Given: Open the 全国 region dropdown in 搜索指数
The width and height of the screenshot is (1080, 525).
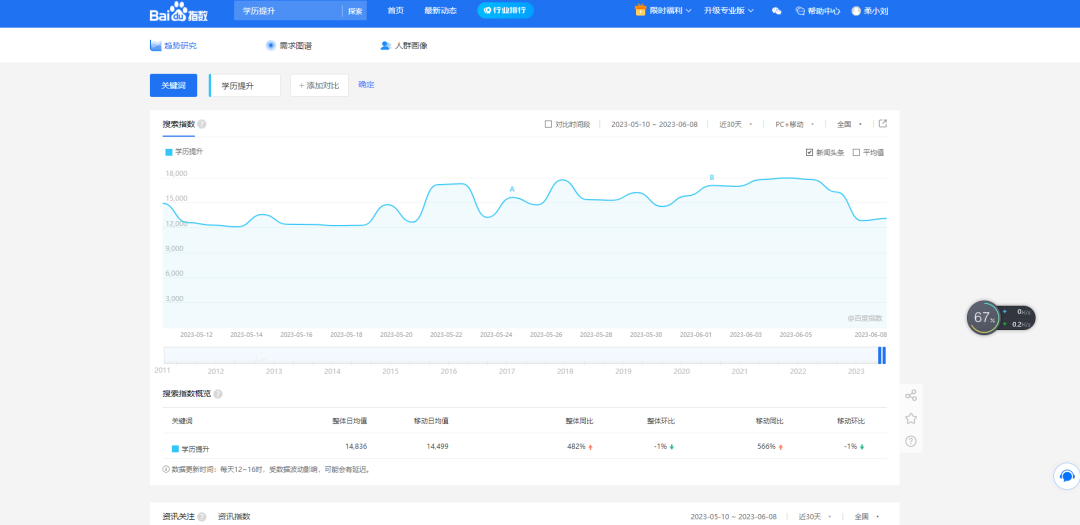Looking at the screenshot, I should (x=849, y=125).
